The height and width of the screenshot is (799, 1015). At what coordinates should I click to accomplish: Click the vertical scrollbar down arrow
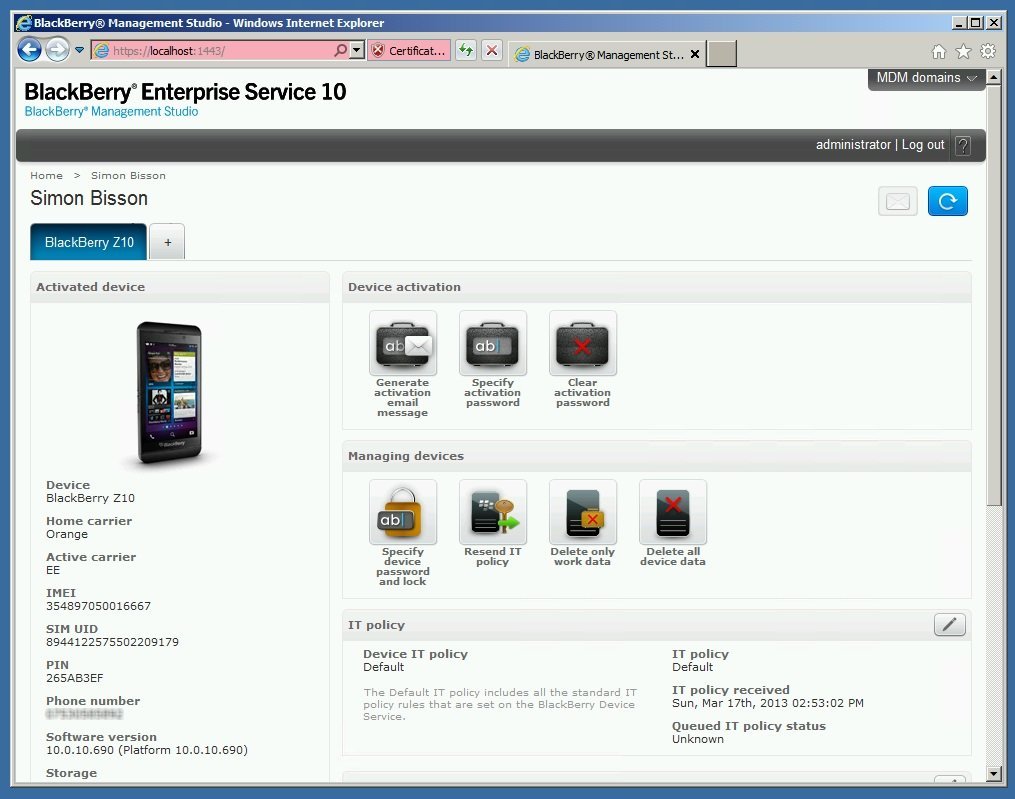pyautogui.click(x=993, y=773)
